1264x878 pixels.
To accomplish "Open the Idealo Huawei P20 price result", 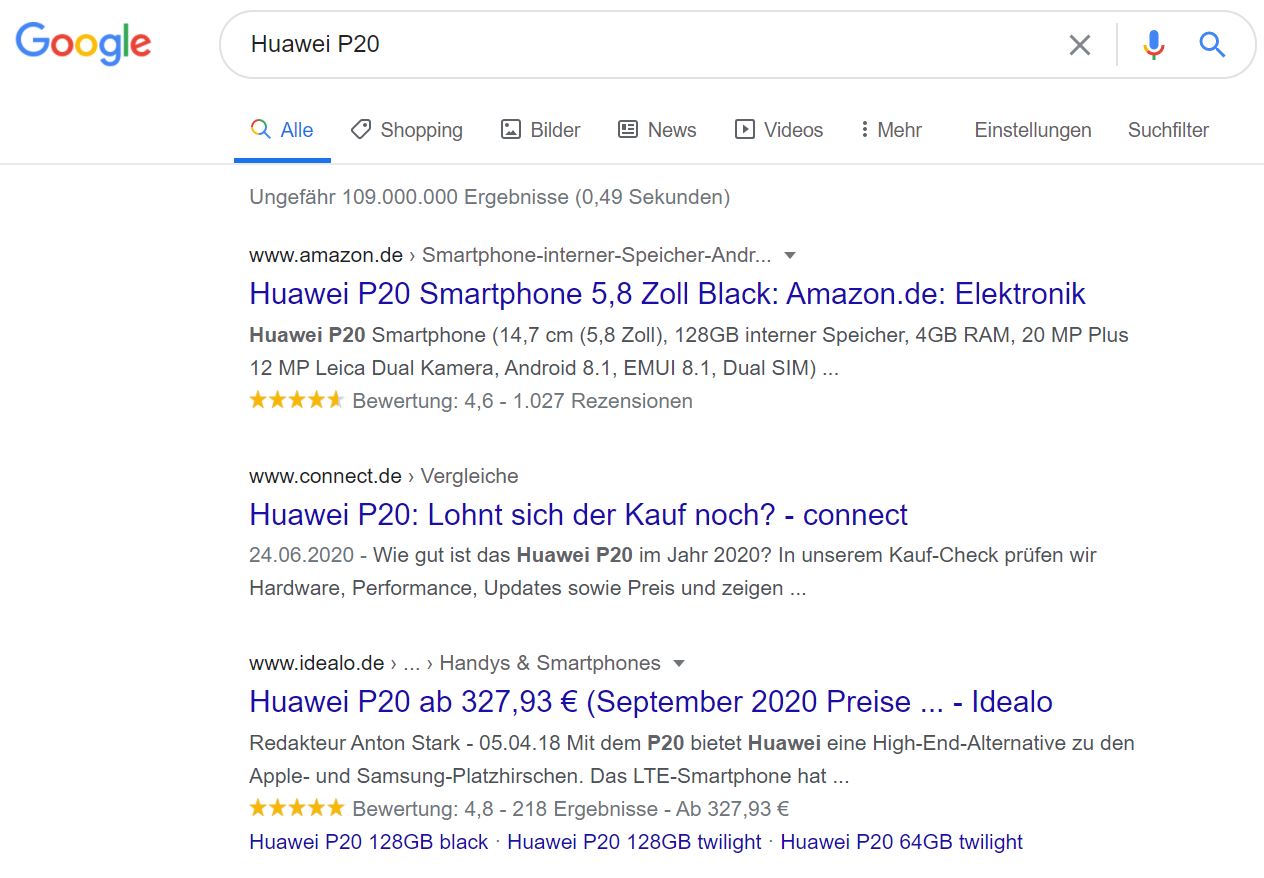I will click(x=650, y=702).
